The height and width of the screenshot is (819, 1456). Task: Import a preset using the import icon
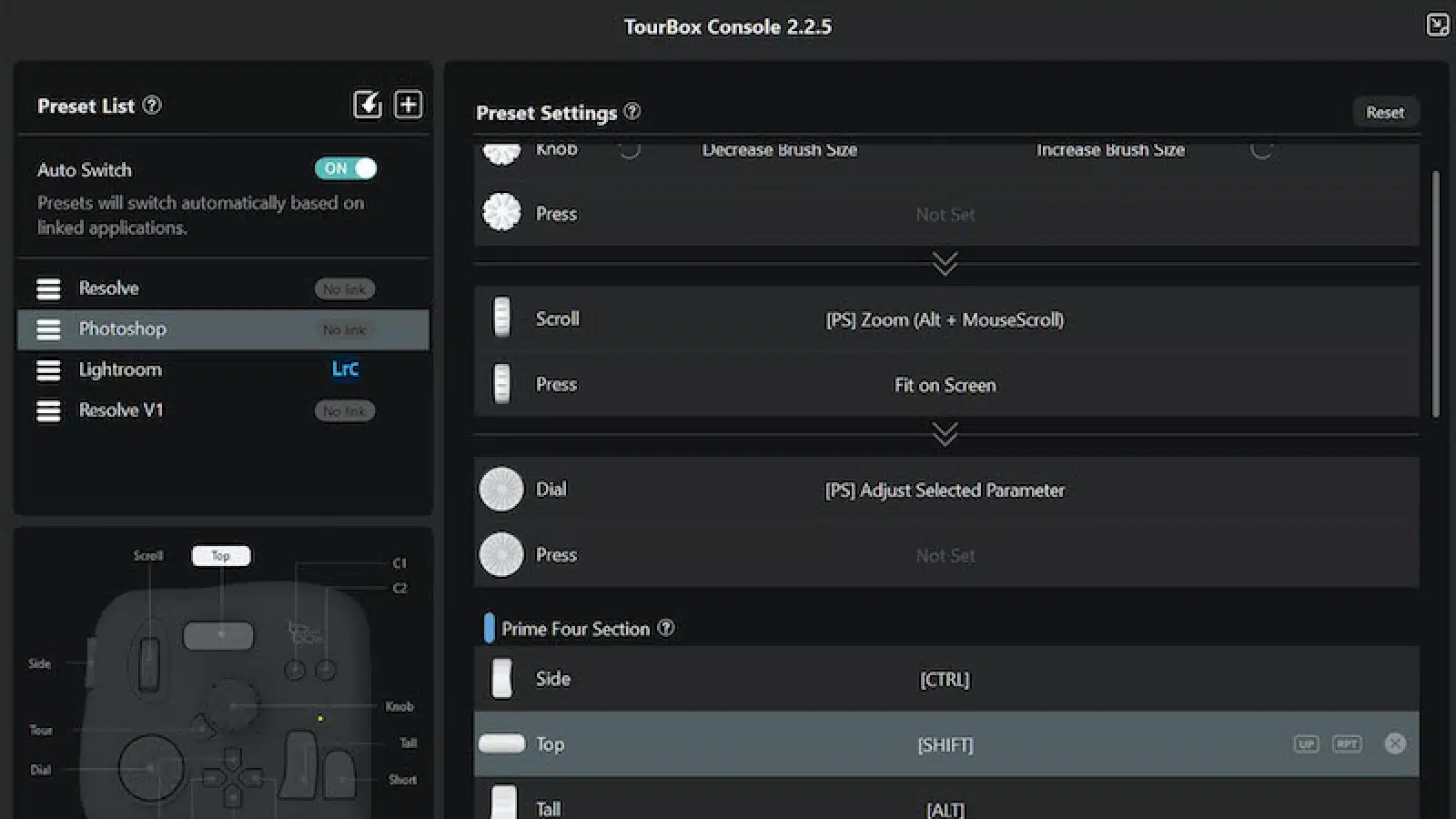(x=367, y=104)
